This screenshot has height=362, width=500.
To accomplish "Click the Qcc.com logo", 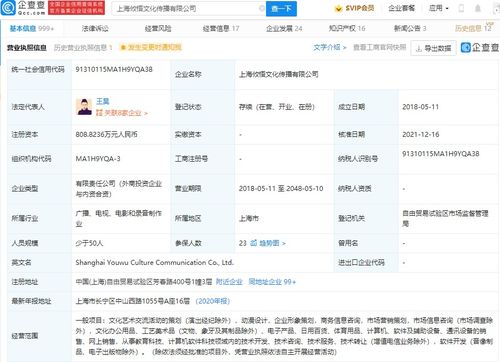I will (x=23, y=8).
